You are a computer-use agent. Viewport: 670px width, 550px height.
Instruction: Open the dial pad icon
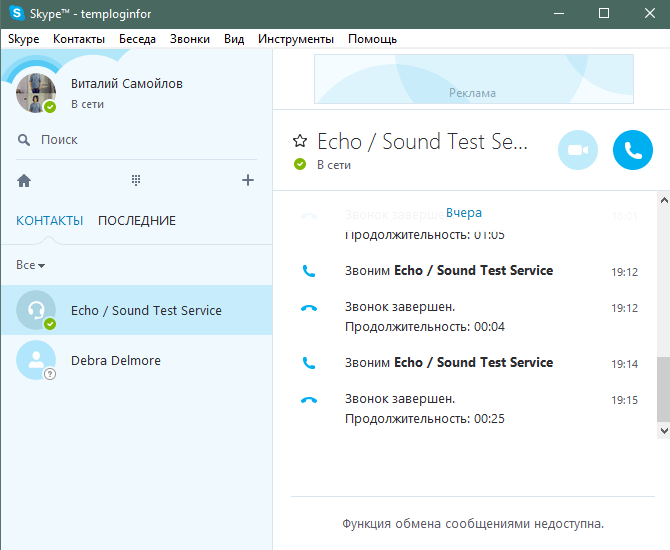(x=136, y=180)
